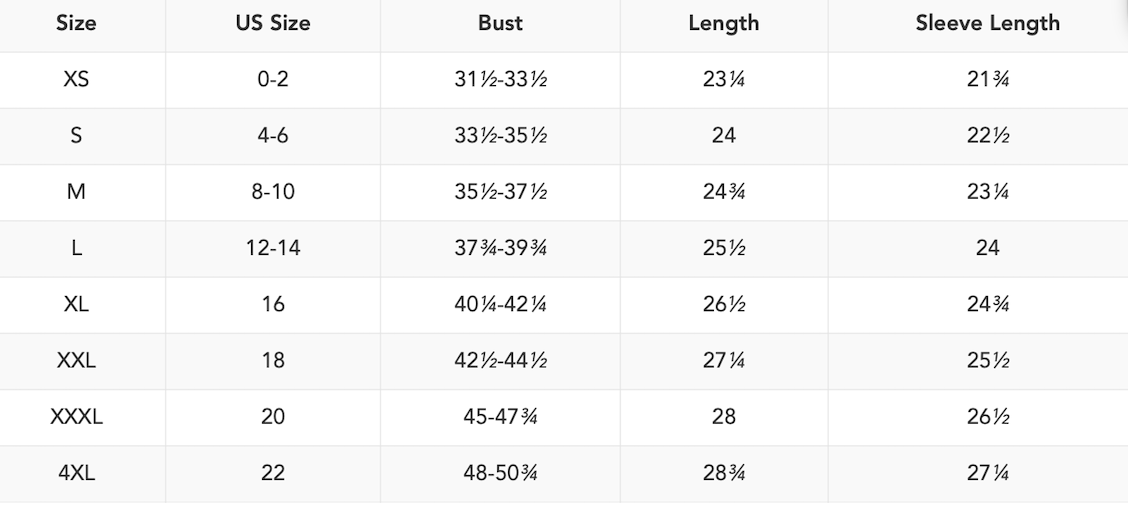Click the Length column header
This screenshot has width=1128, height=510.
pyautogui.click(x=723, y=23)
